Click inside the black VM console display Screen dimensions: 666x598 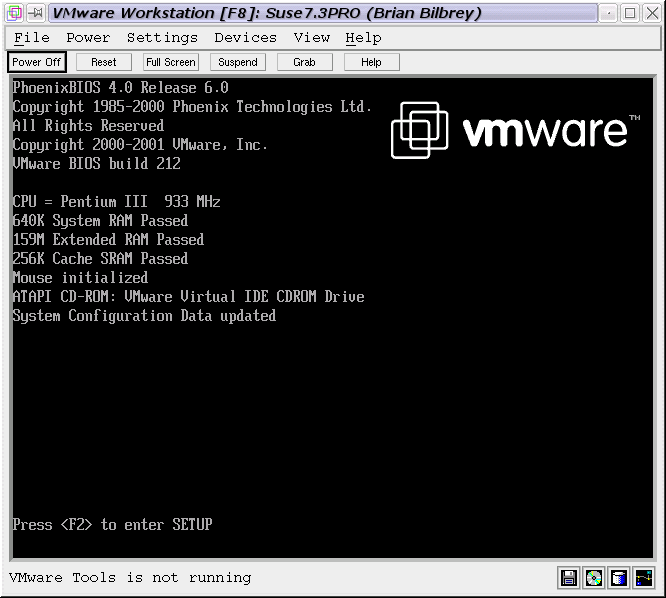330,420
